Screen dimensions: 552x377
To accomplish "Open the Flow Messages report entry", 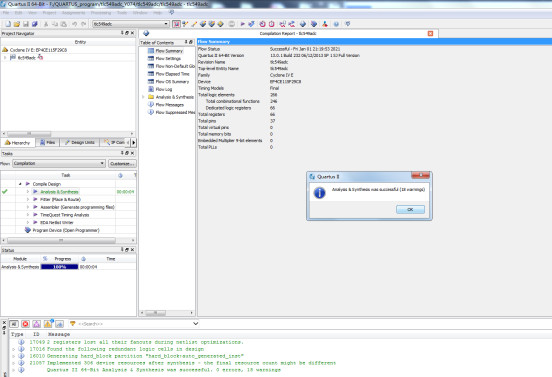I will (170, 105).
